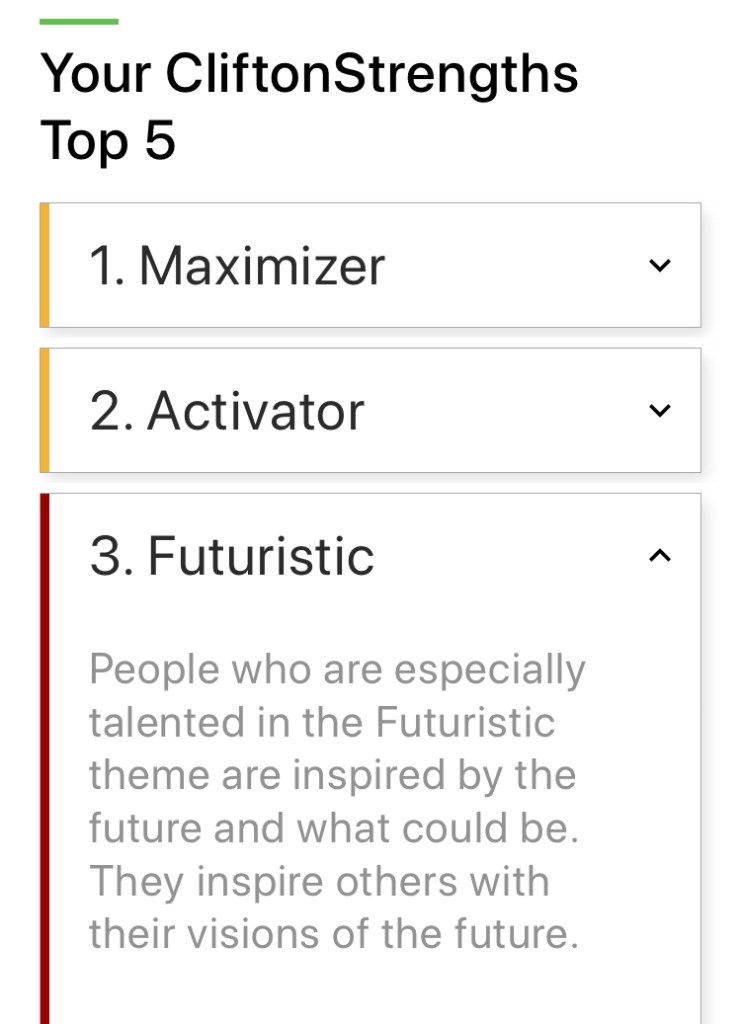Viewport: 741px width, 1024px height.
Task: Click "talented in the Futuristic" description line
Action: [x=322, y=722]
